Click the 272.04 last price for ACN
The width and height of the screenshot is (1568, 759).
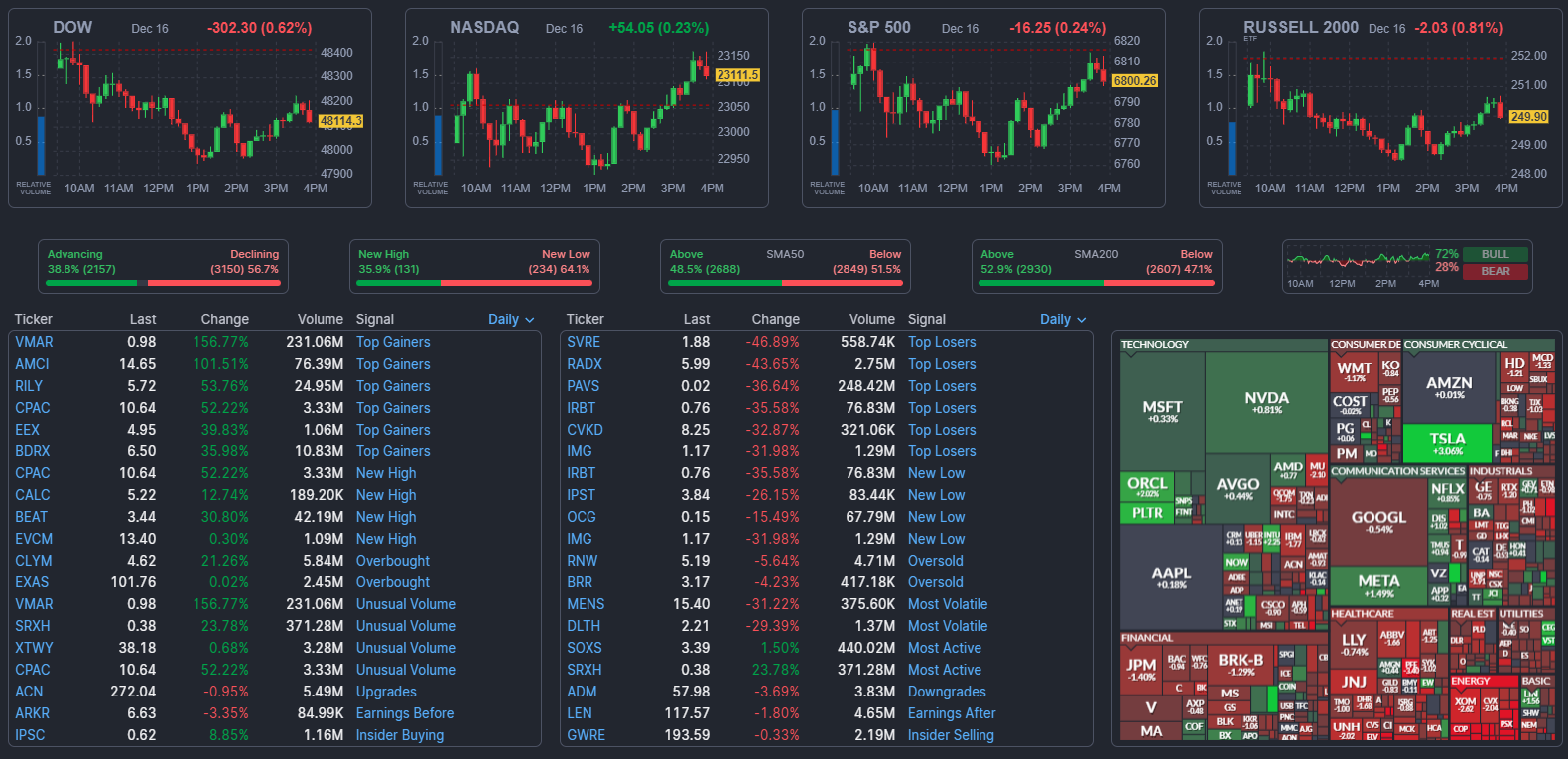pyautogui.click(x=133, y=692)
